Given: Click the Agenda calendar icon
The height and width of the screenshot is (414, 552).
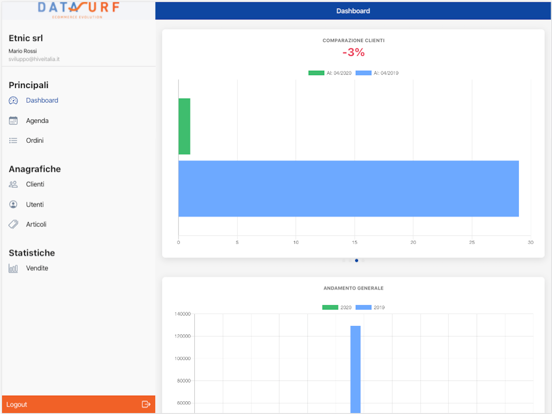Looking at the screenshot, I should pyautogui.click(x=13, y=121).
